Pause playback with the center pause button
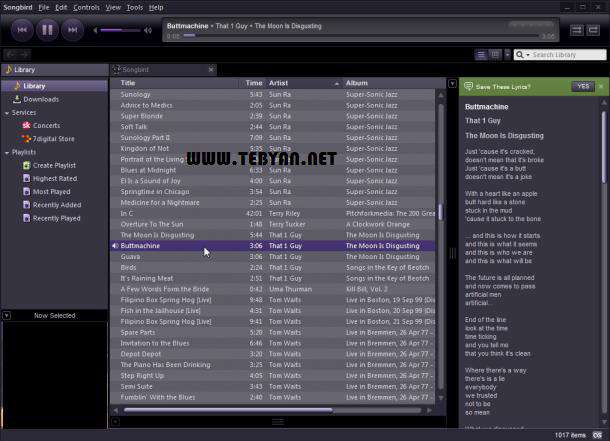The height and width of the screenshot is (441, 610). tap(46, 30)
